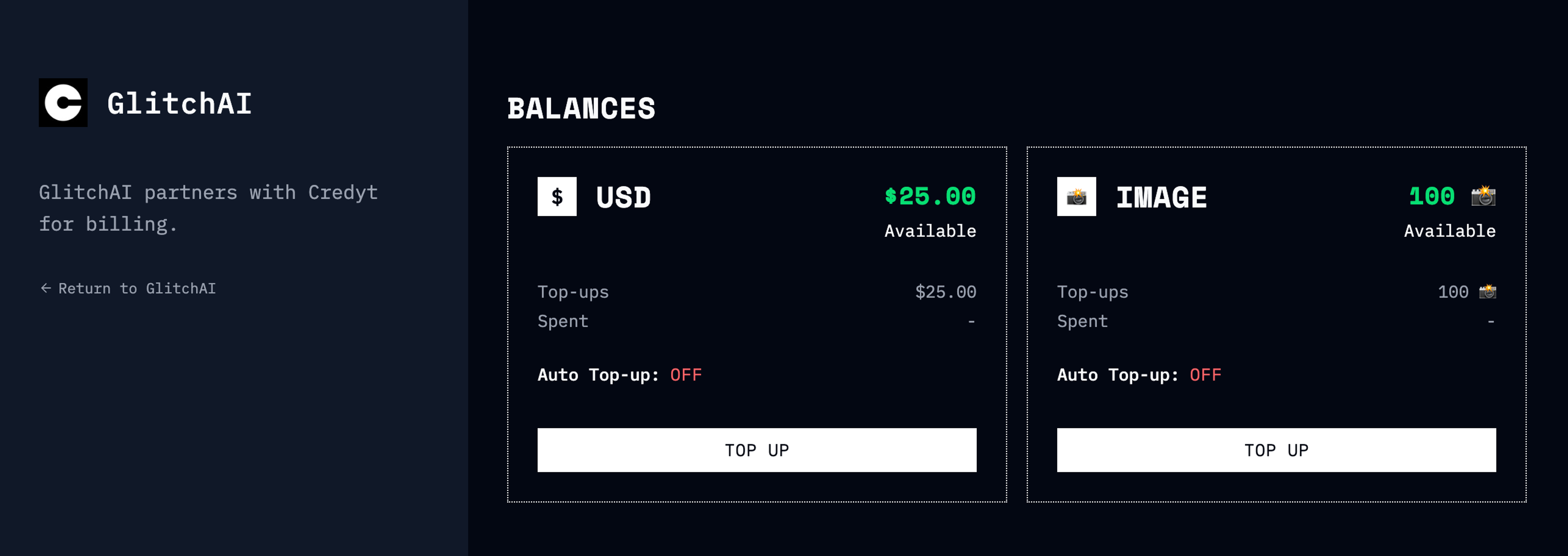1568x556 pixels.
Task: Click the camera icon on IMAGE card
Action: tap(1076, 196)
